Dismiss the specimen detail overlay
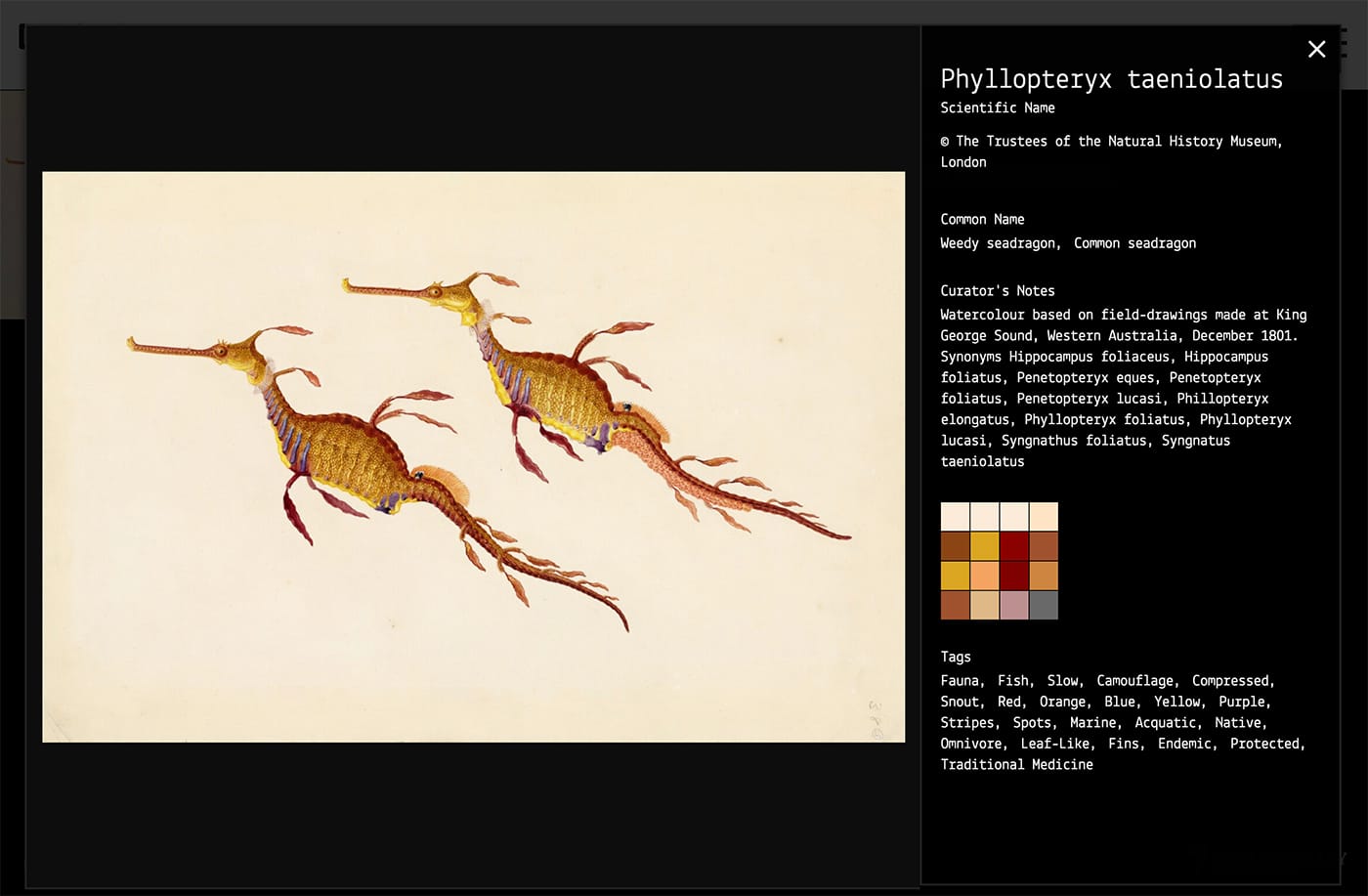 coord(1316,49)
